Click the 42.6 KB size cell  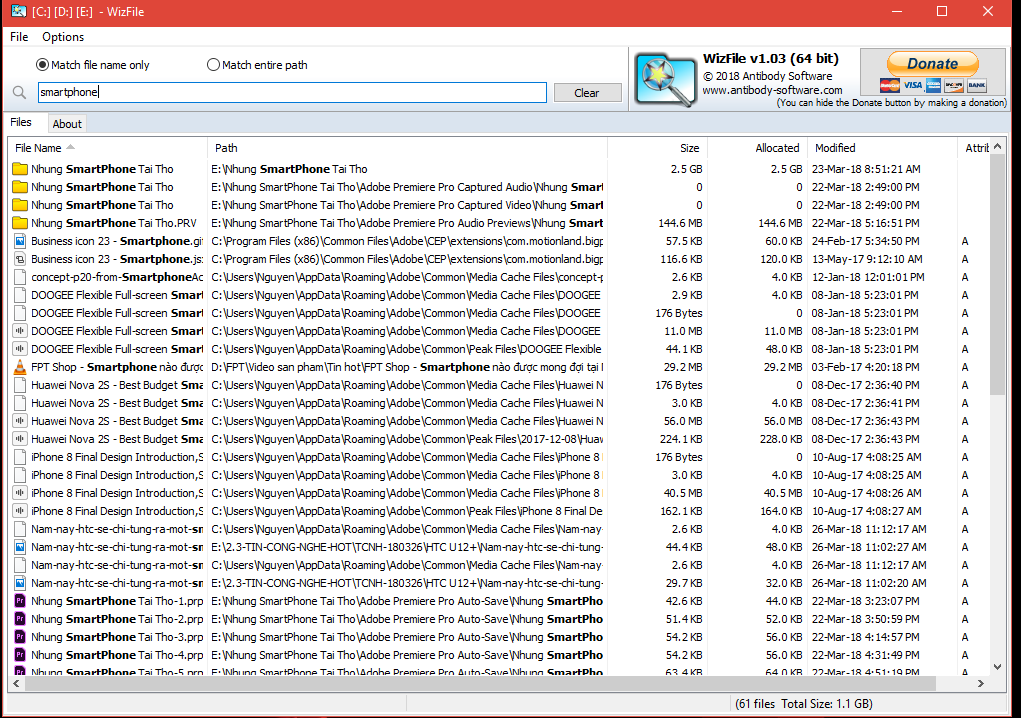click(684, 601)
